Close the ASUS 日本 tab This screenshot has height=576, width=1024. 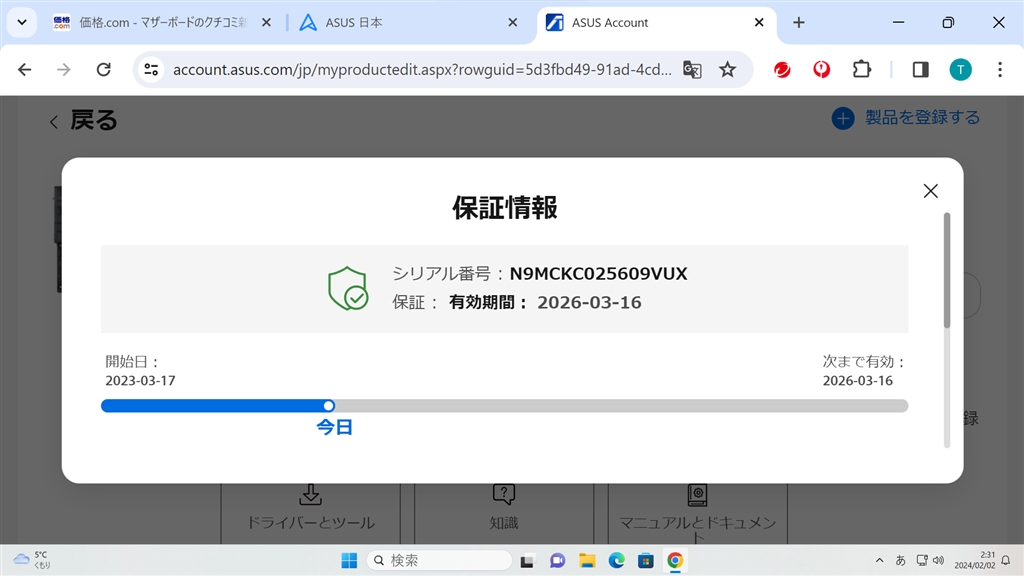pos(513,23)
